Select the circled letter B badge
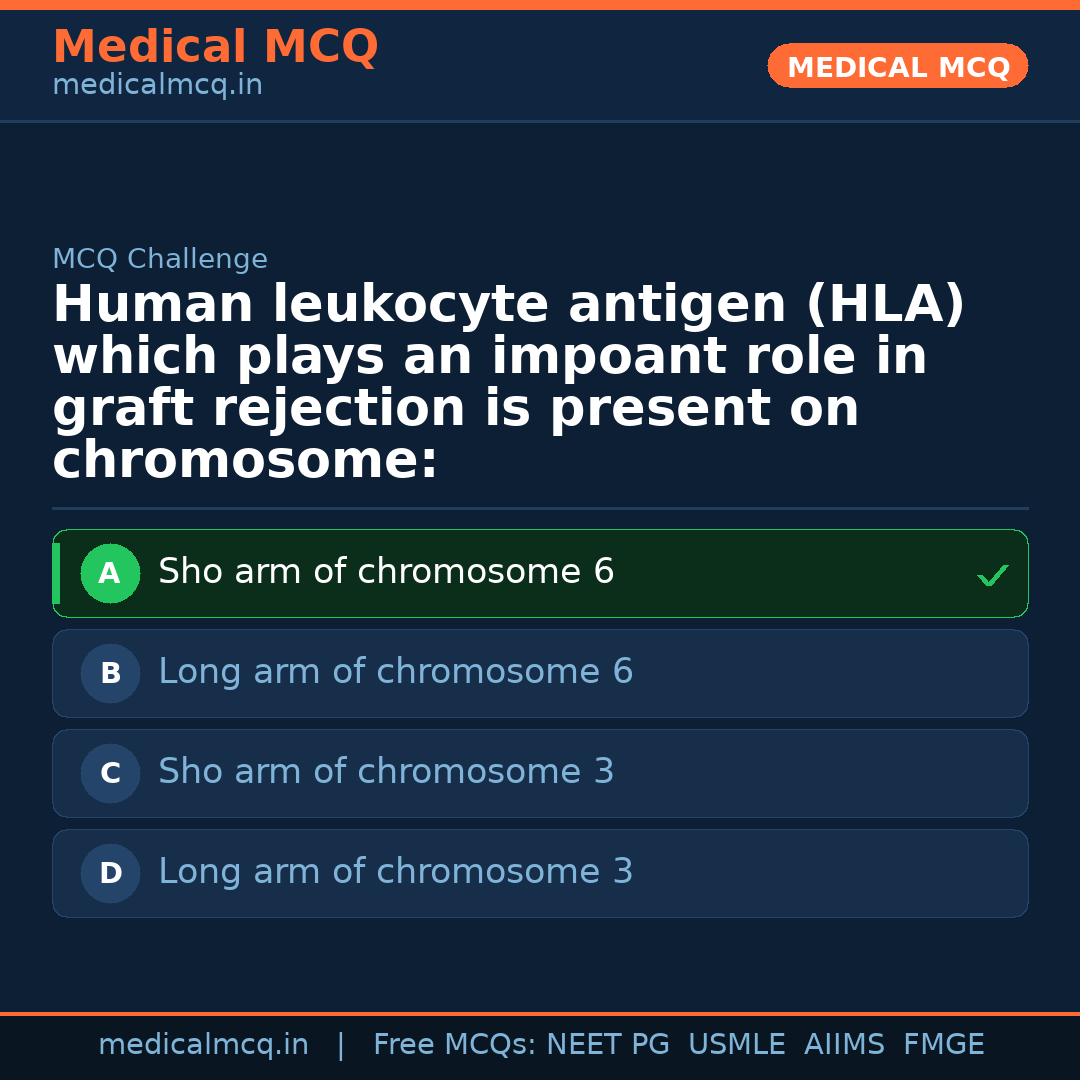This screenshot has width=1080, height=1080. coord(110,674)
